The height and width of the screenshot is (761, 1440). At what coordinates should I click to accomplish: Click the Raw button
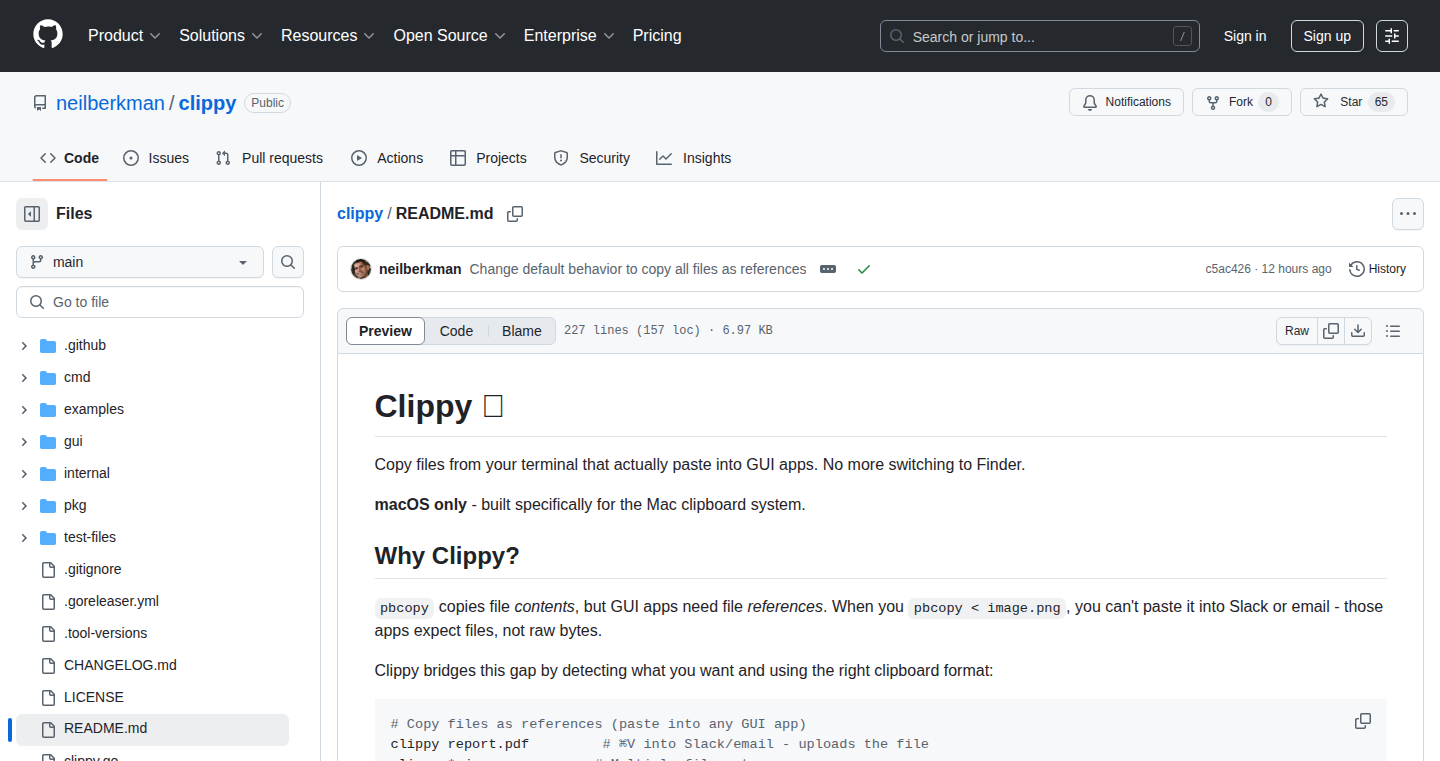[1297, 331]
